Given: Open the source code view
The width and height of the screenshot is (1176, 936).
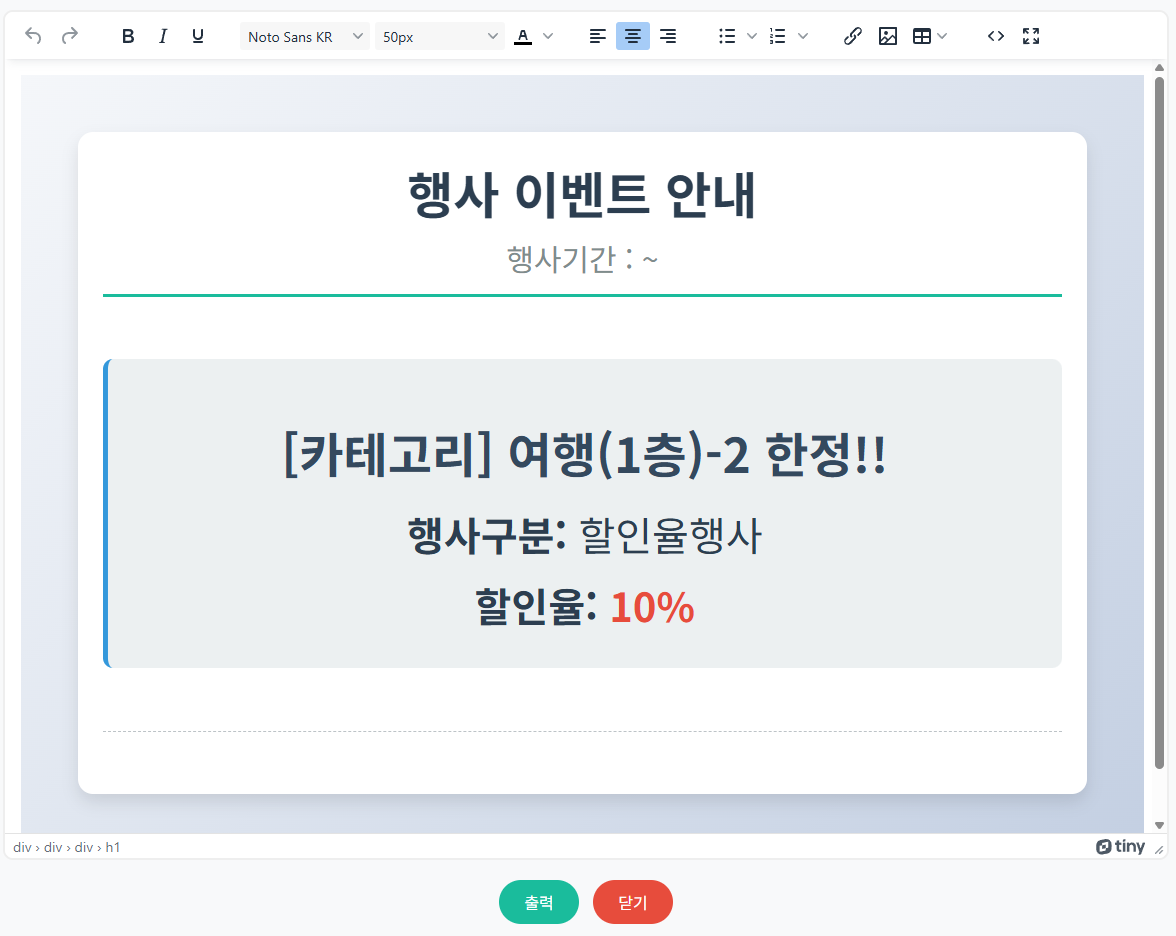Looking at the screenshot, I should coord(995,36).
